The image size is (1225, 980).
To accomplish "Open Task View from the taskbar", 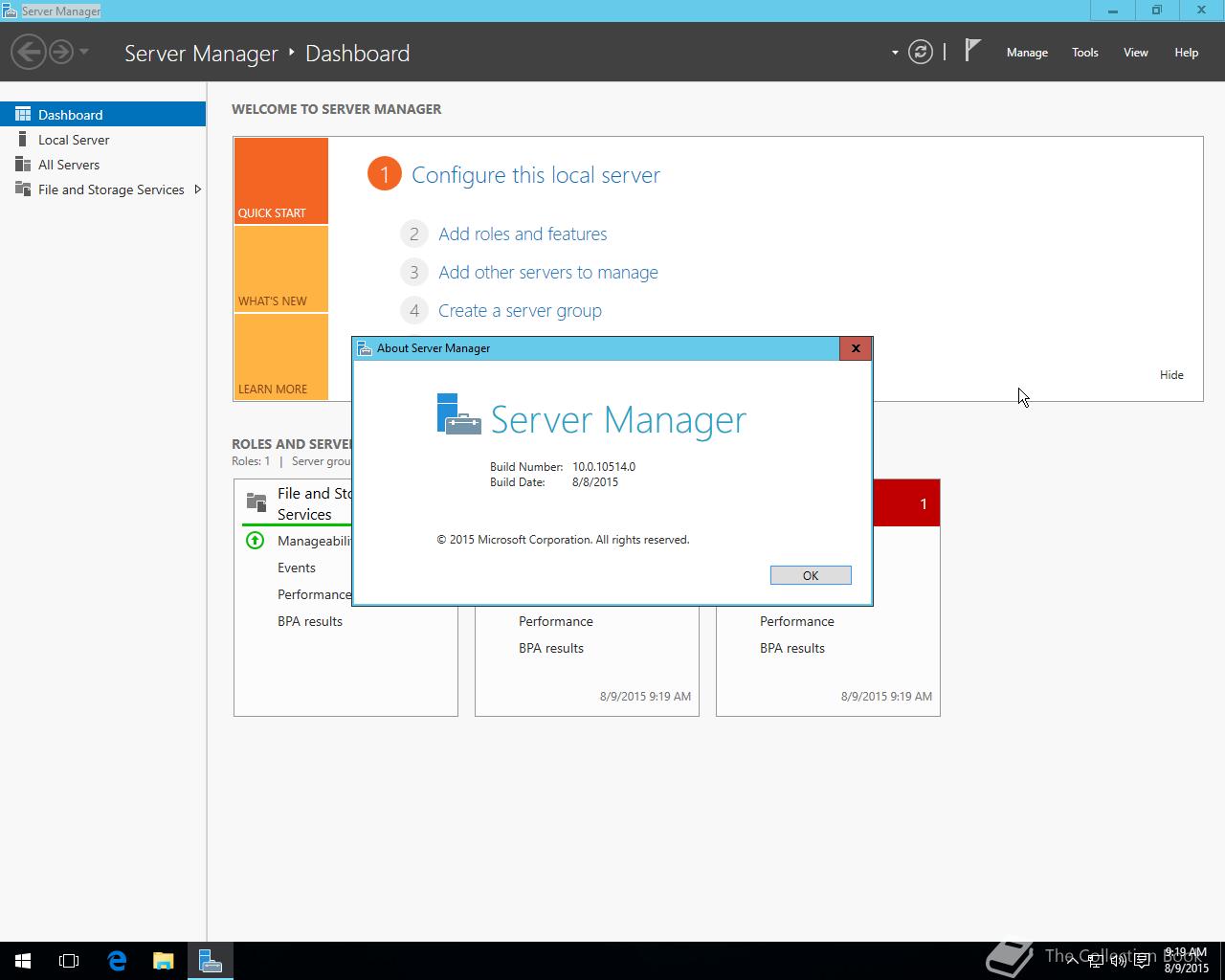I will 69,961.
